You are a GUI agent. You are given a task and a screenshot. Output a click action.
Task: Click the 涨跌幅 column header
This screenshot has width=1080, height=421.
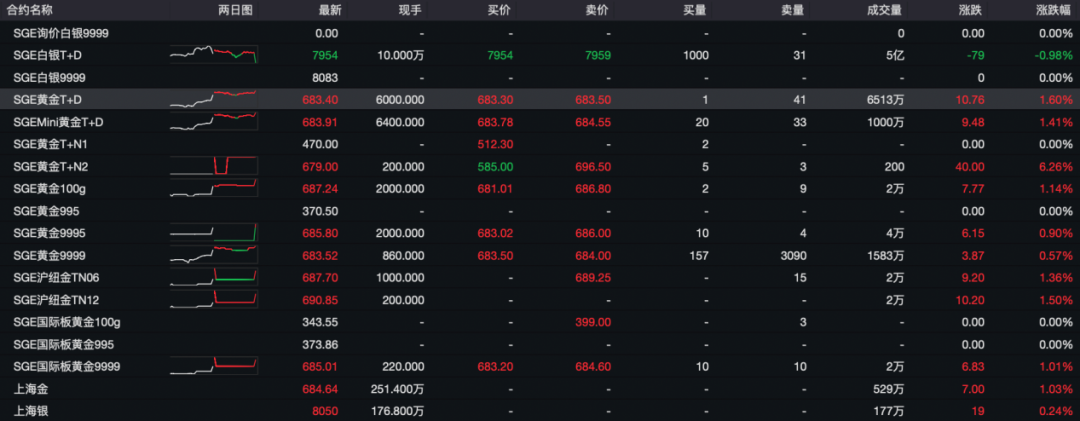1055,10
